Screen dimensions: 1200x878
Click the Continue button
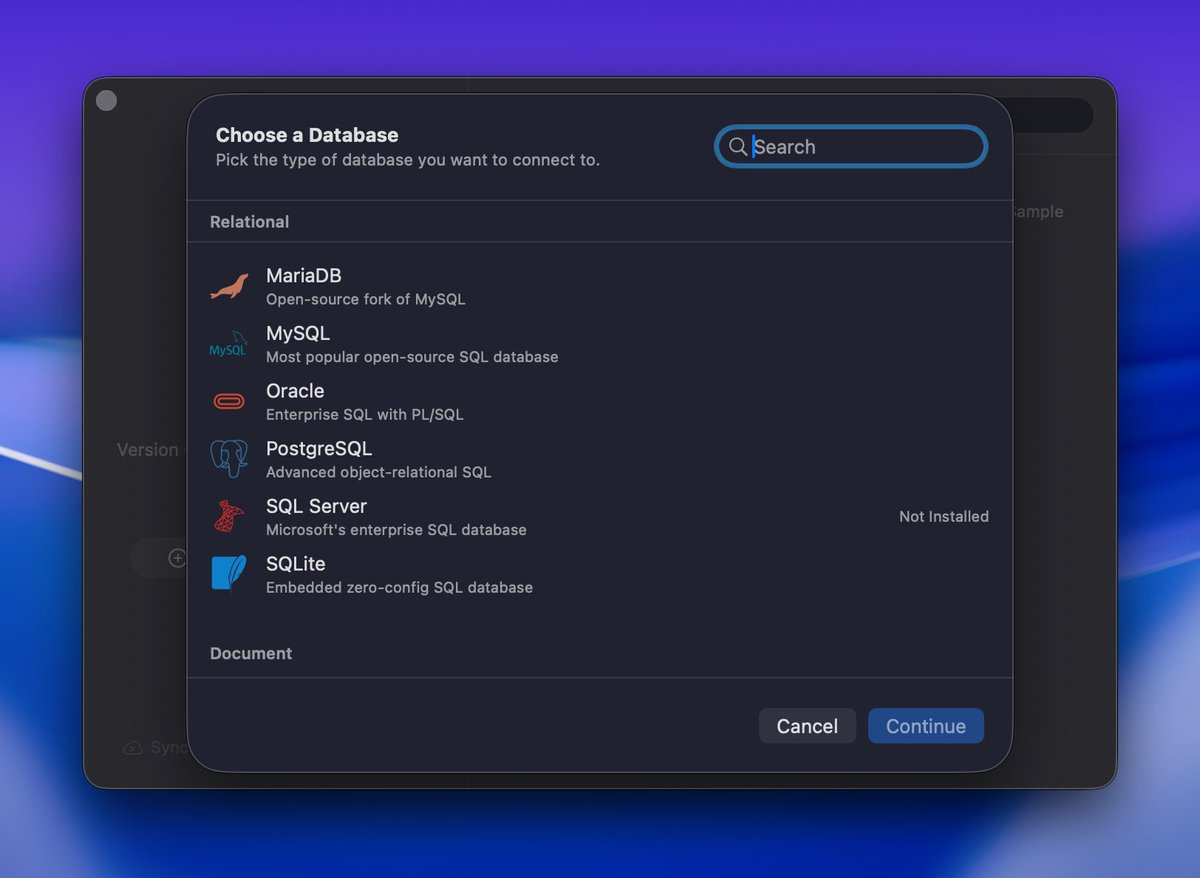(x=926, y=726)
